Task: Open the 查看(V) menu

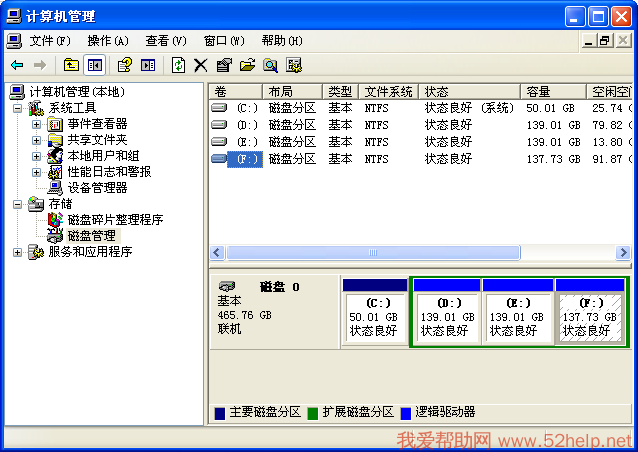Action: pos(165,41)
